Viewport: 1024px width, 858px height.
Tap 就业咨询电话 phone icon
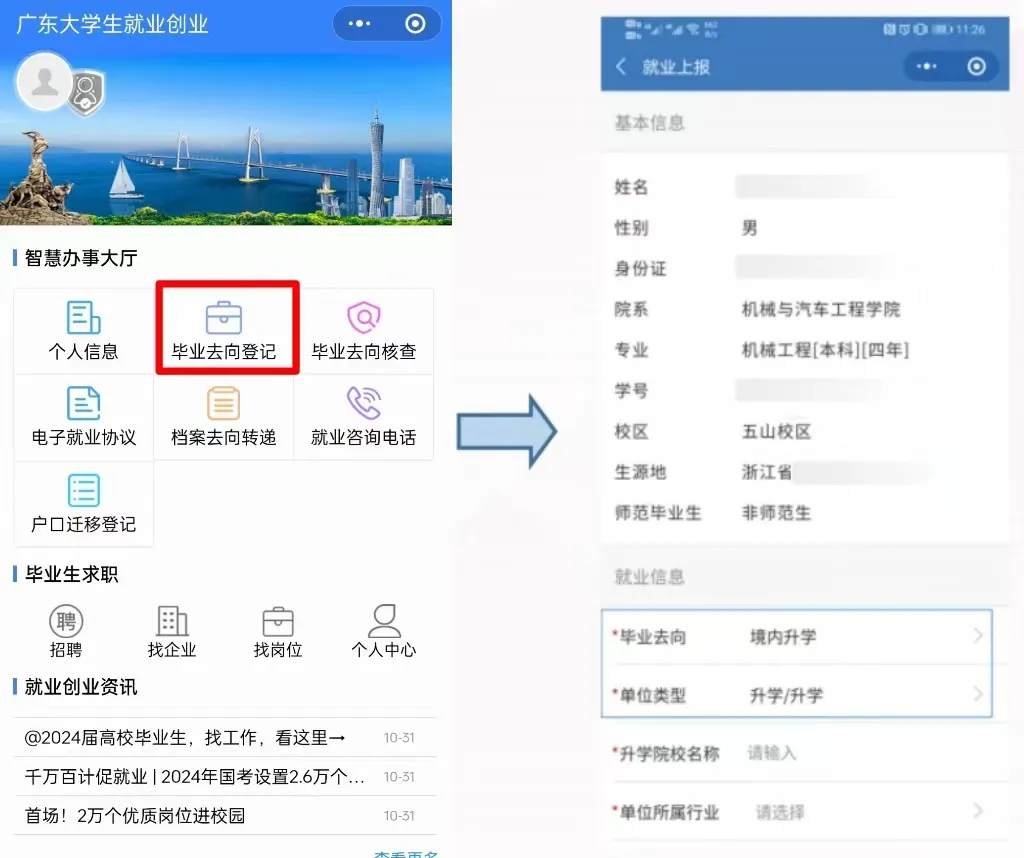[x=364, y=404]
